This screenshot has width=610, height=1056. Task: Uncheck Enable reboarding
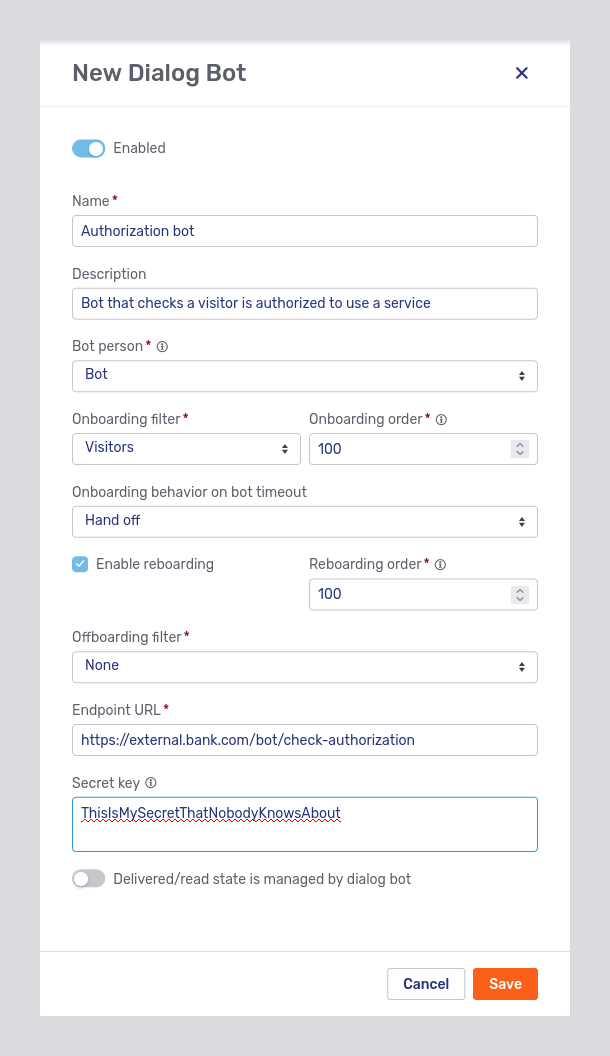point(80,564)
